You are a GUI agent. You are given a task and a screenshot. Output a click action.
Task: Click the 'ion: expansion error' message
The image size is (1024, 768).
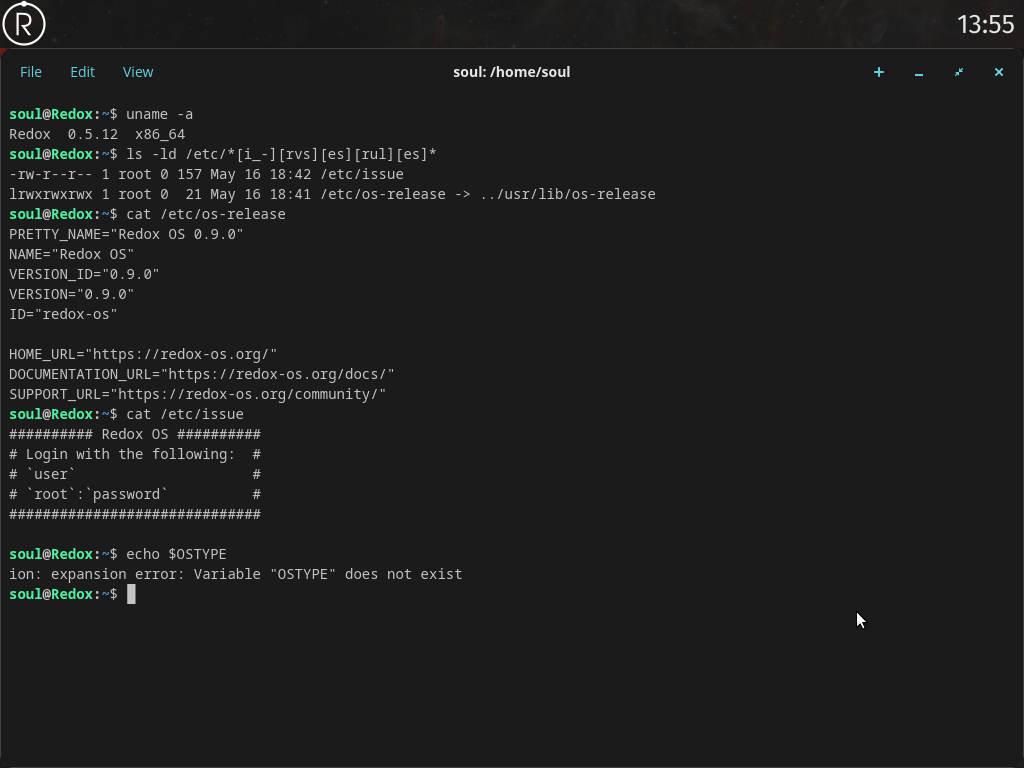(x=236, y=574)
